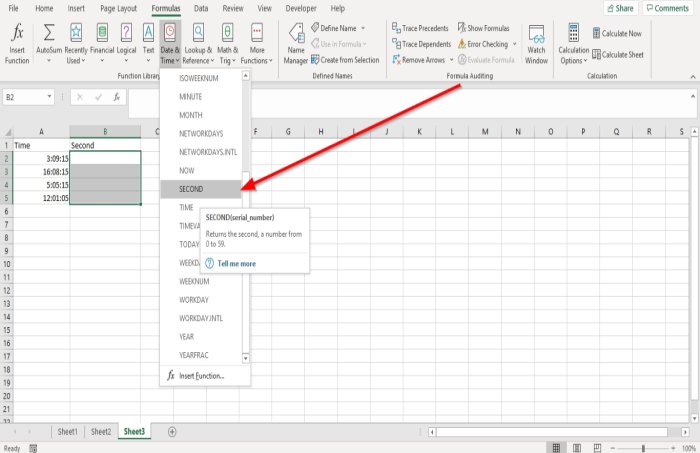Switch to the Review tab

233,8
